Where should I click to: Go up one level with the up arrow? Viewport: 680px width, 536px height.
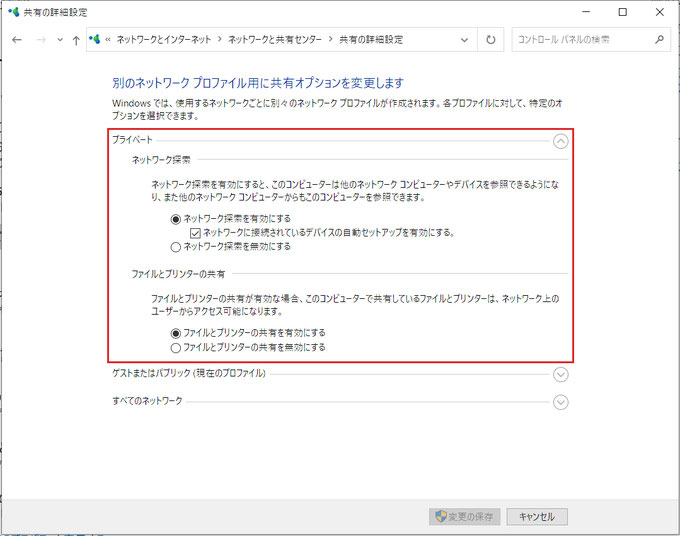(76, 40)
